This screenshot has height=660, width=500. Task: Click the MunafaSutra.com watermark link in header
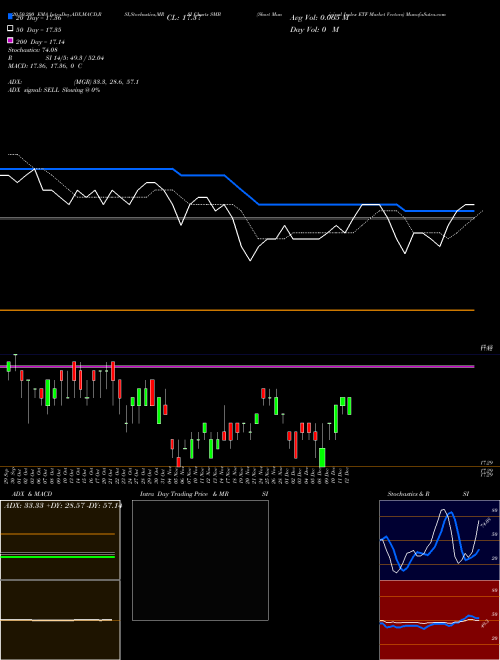coord(426,14)
